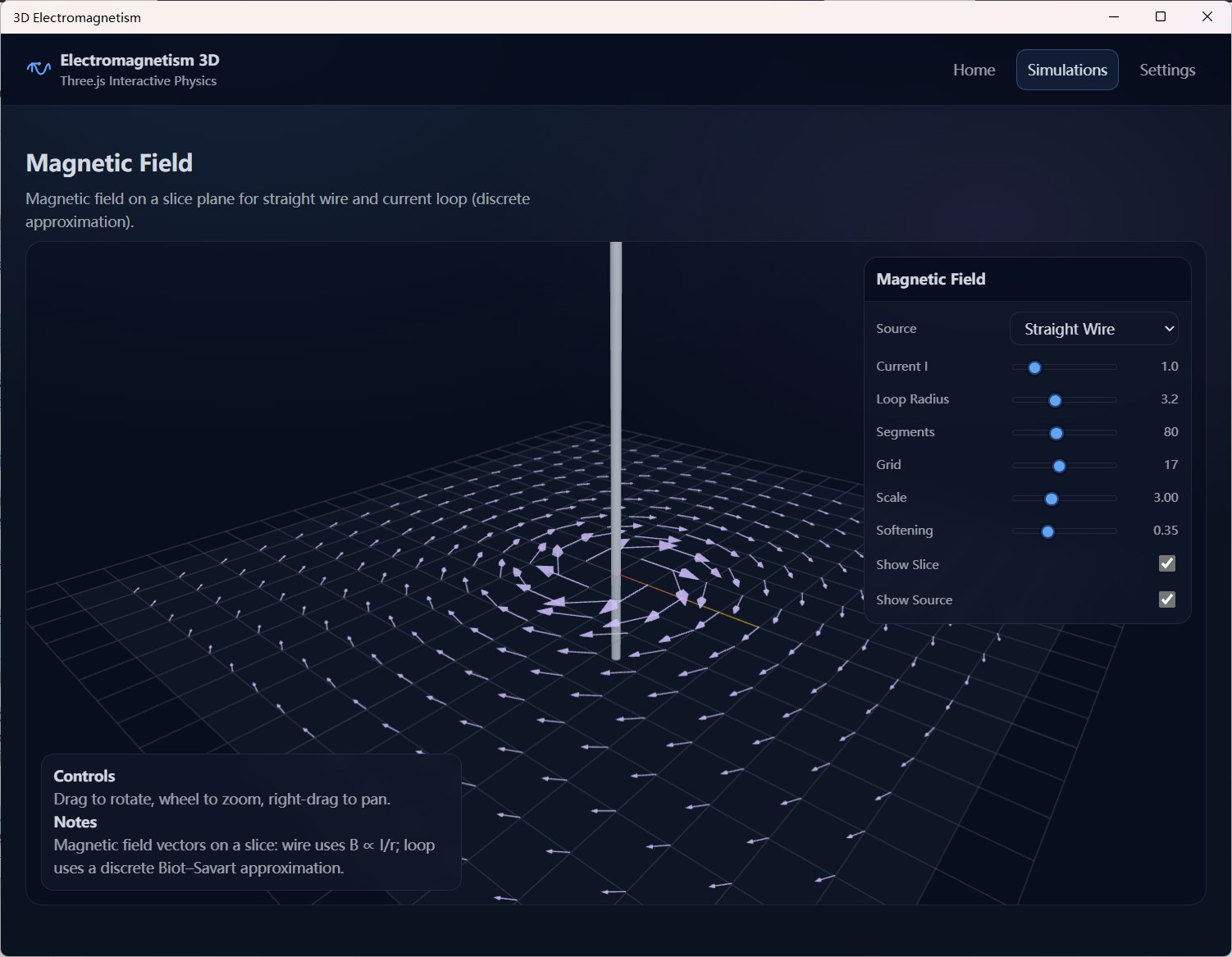Select the Simulations navigation tab
This screenshot has width=1232, height=957.
[x=1066, y=70]
